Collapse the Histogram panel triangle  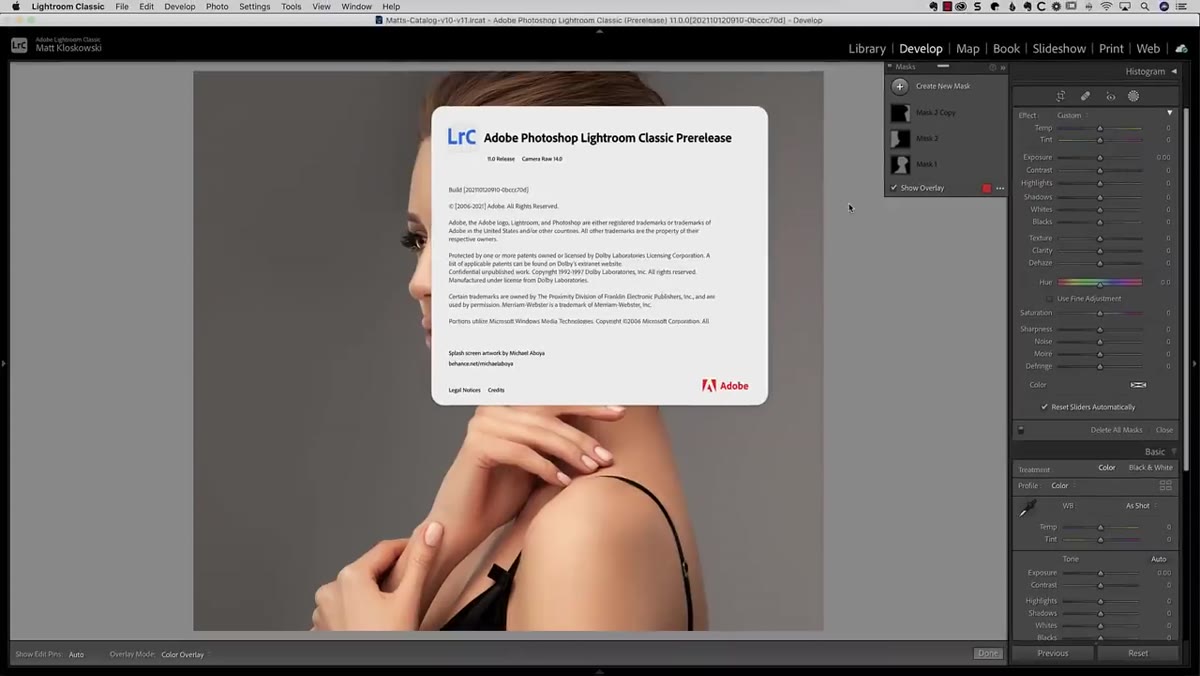pyautogui.click(x=1174, y=71)
